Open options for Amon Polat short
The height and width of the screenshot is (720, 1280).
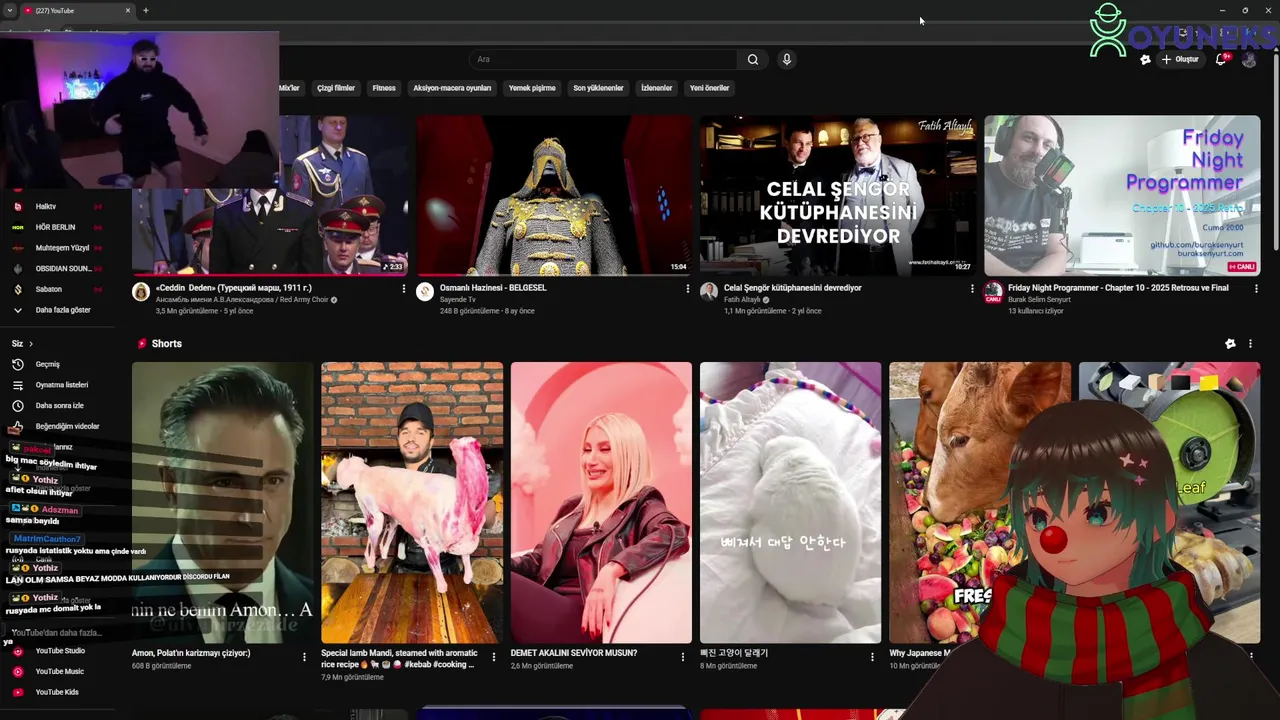[x=305, y=657]
